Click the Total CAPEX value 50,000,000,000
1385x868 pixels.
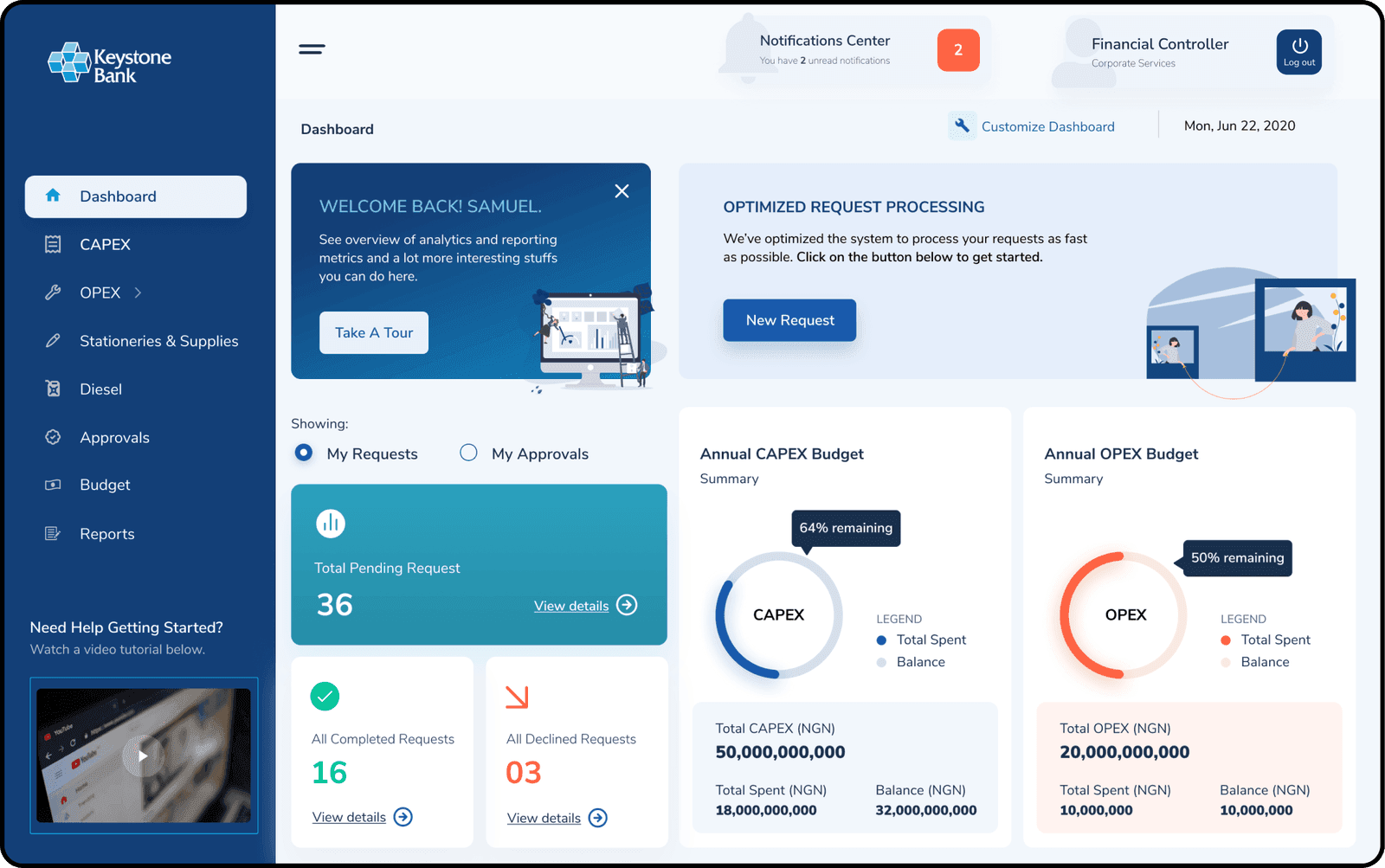coord(780,752)
